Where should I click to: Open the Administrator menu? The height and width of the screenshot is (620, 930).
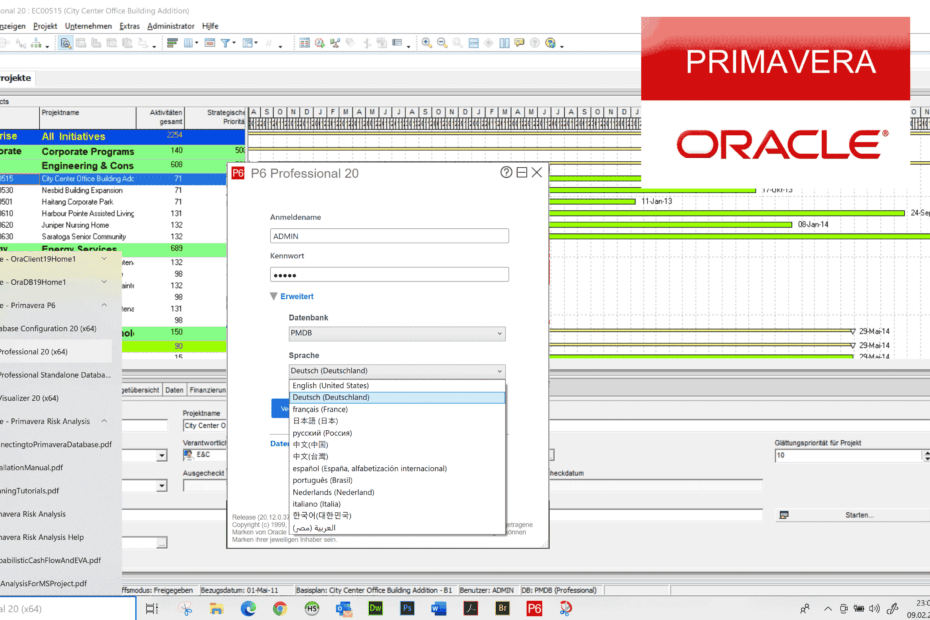[171, 25]
